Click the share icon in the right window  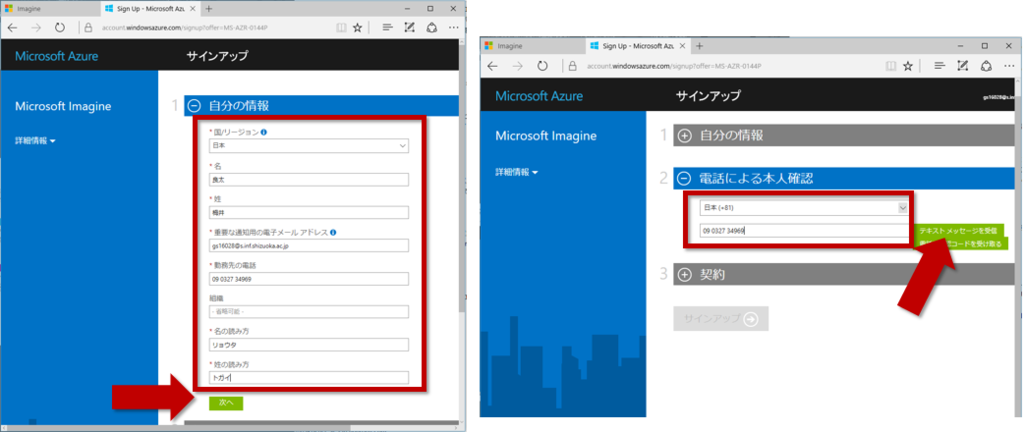[x=986, y=66]
